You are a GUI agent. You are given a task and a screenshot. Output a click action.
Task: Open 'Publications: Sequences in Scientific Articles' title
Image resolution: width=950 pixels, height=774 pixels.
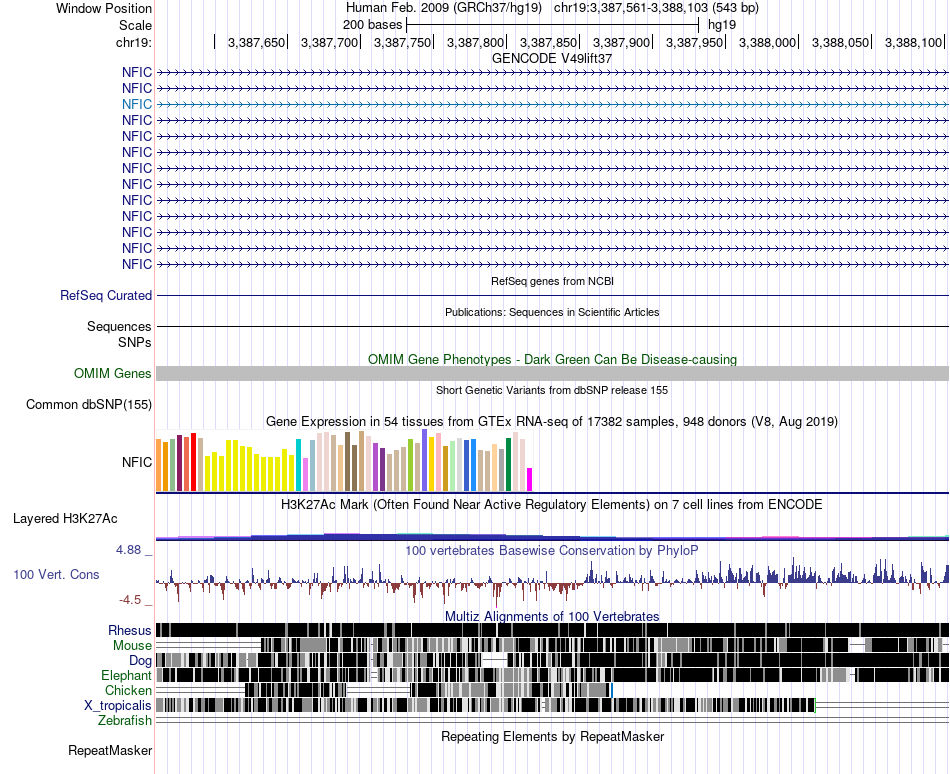[x=552, y=312]
